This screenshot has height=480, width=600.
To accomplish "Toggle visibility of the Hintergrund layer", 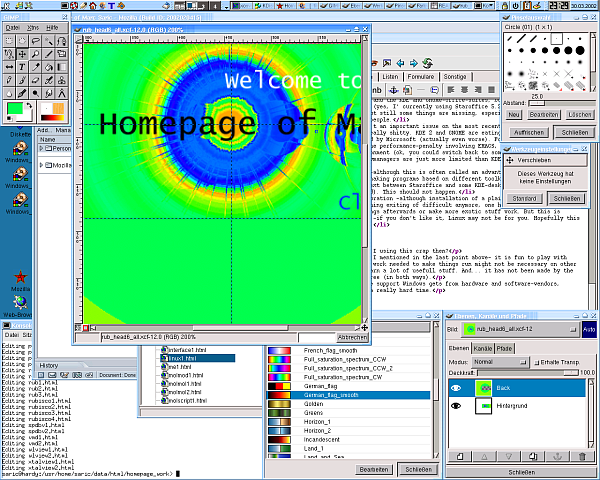I will 457,407.
